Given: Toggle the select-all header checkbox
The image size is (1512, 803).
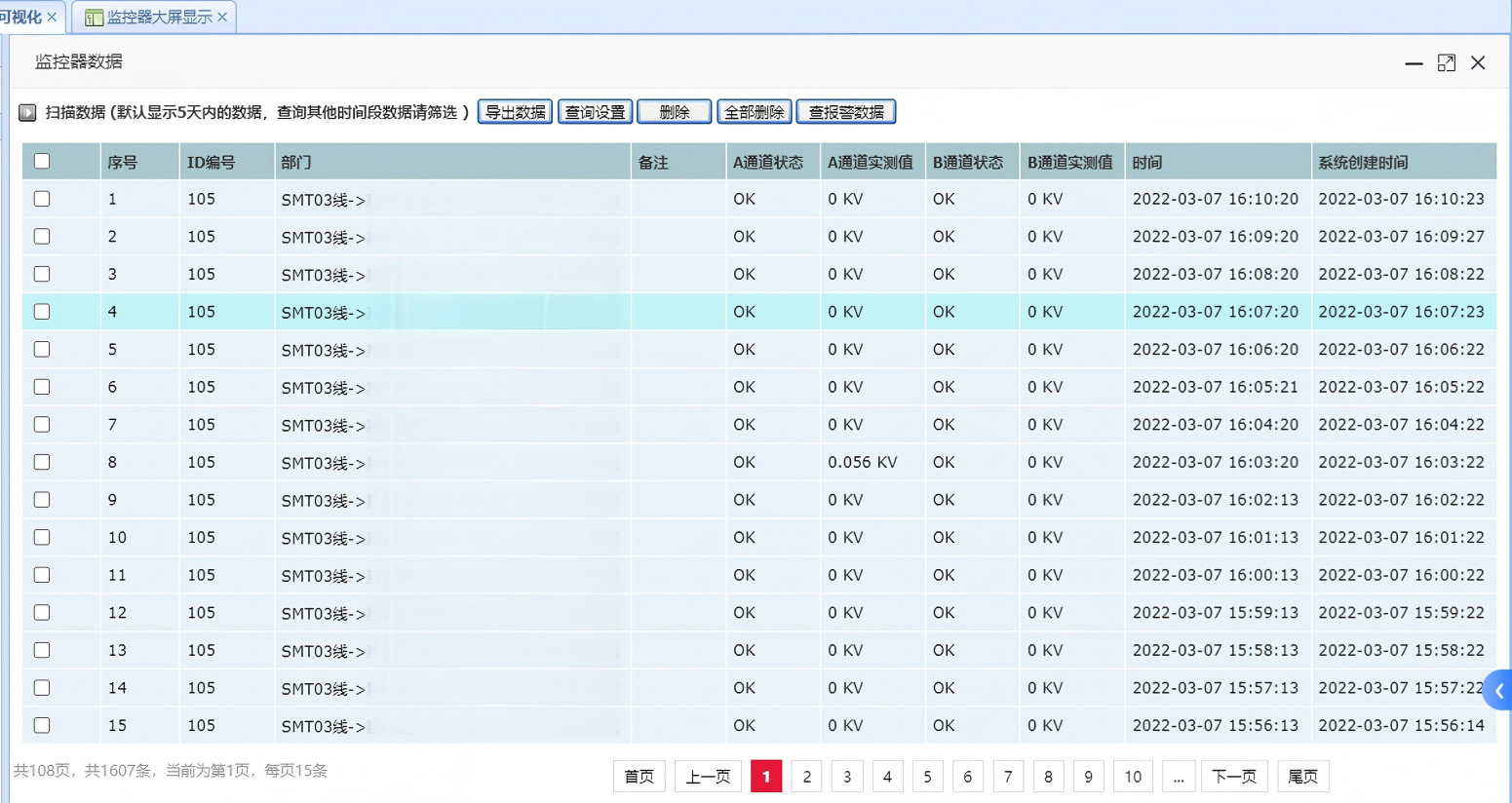Looking at the screenshot, I should [42, 162].
